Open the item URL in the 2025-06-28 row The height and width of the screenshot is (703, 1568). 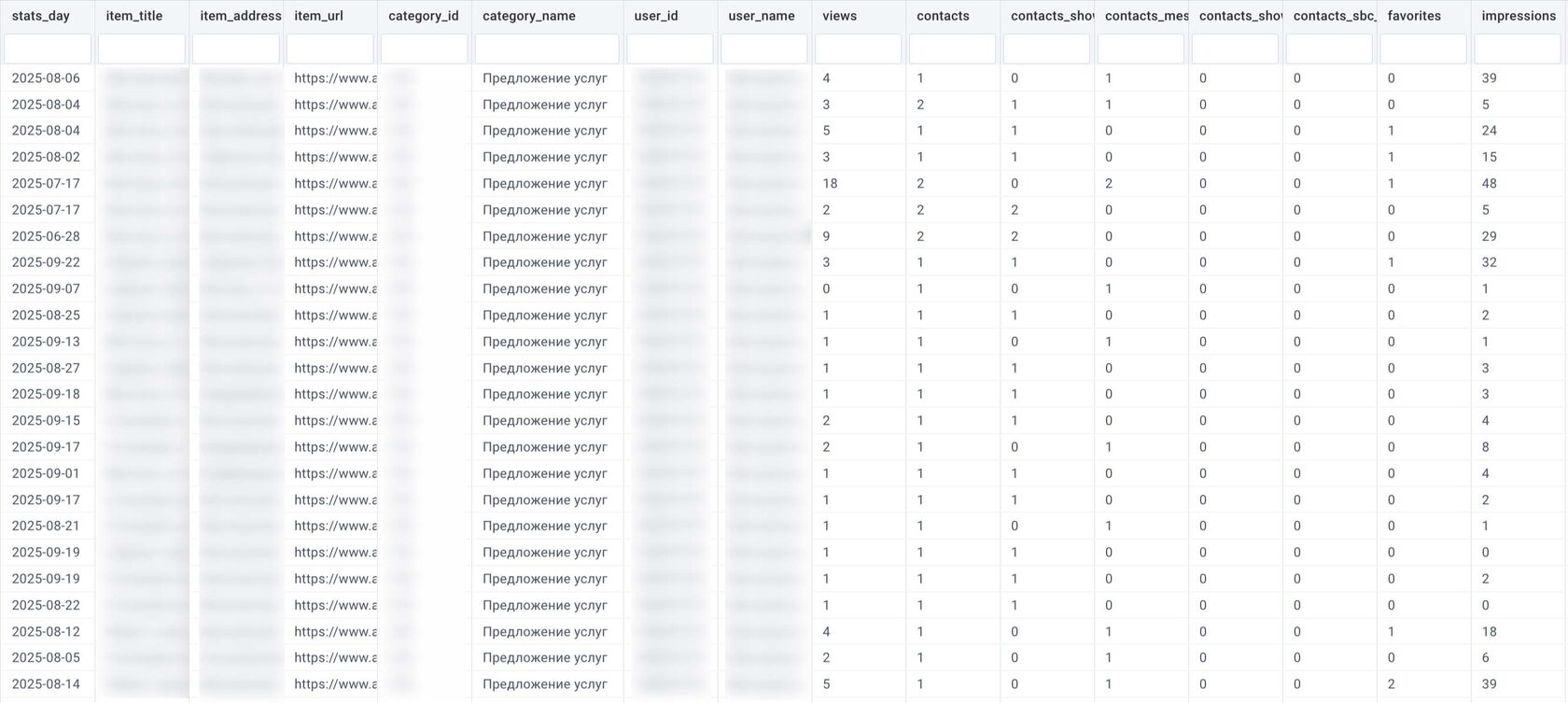(x=335, y=236)
